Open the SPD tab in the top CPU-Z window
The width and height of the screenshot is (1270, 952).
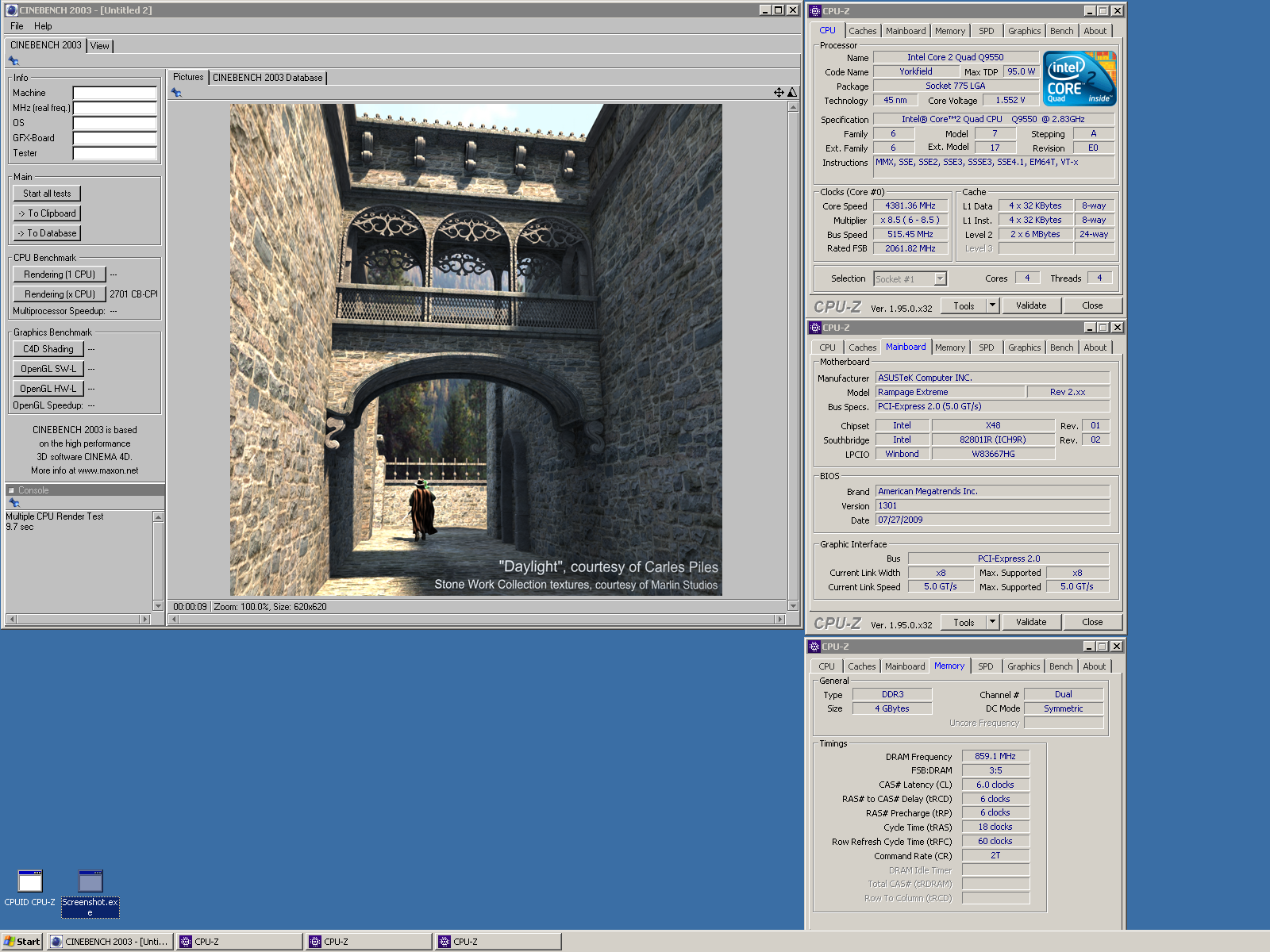987,31
